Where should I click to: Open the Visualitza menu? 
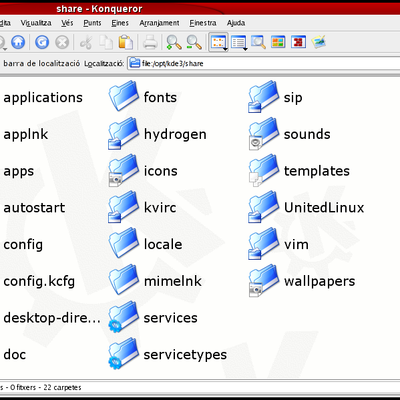point(36,23)
